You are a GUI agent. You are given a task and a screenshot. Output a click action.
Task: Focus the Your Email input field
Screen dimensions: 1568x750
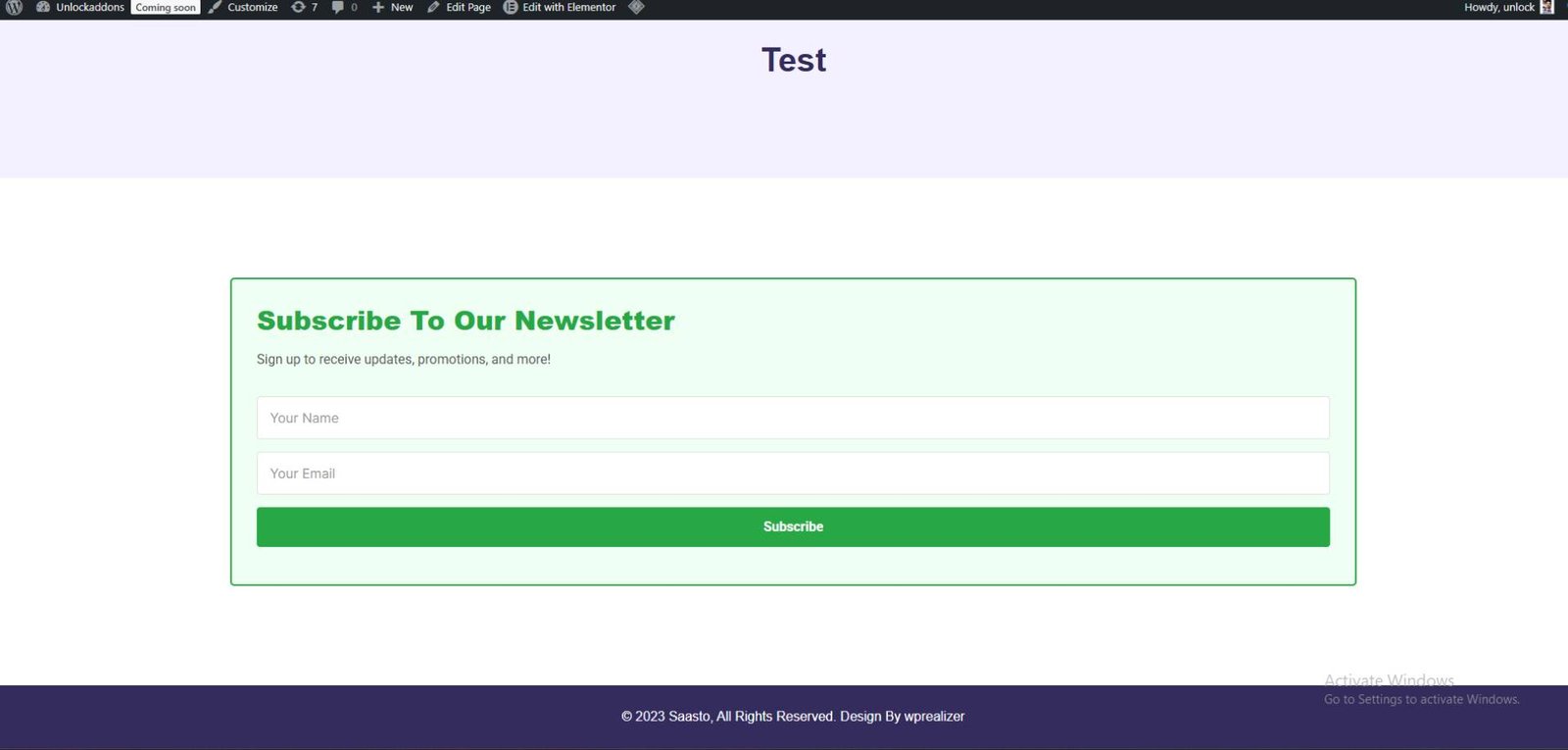(793, 474)
